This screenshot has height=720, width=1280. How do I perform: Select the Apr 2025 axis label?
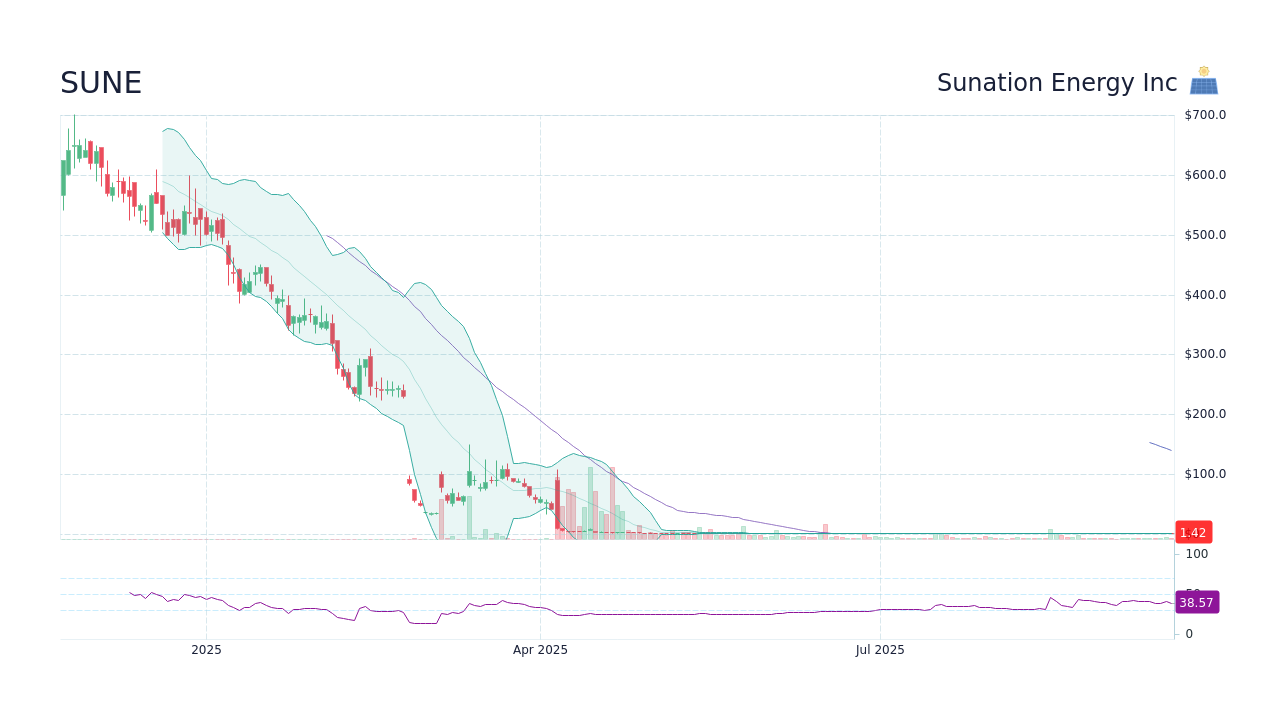click(x=539, y=649)
